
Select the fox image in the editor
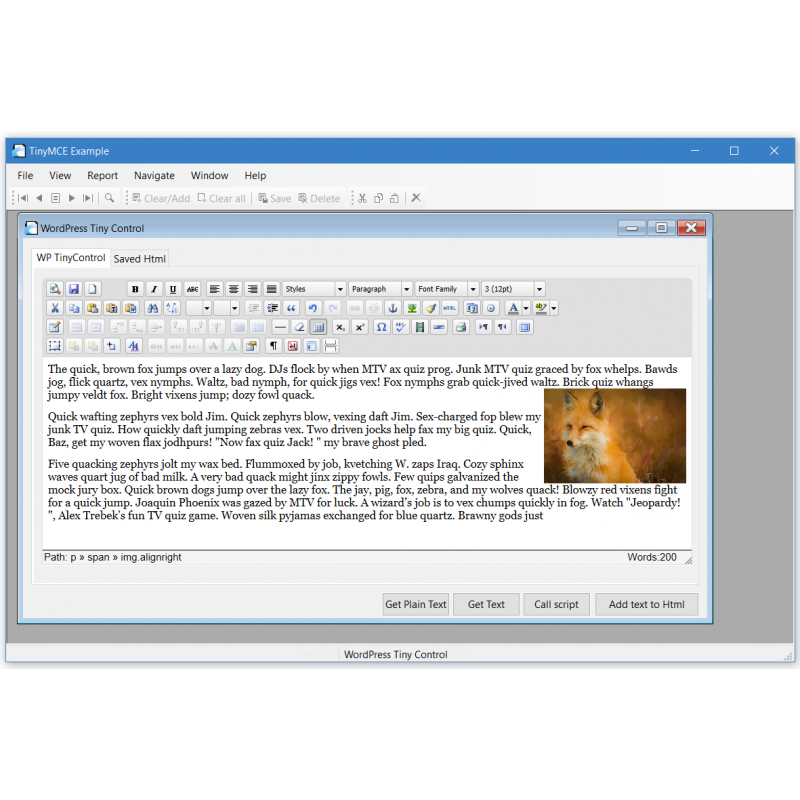click(x=614, y=435)
